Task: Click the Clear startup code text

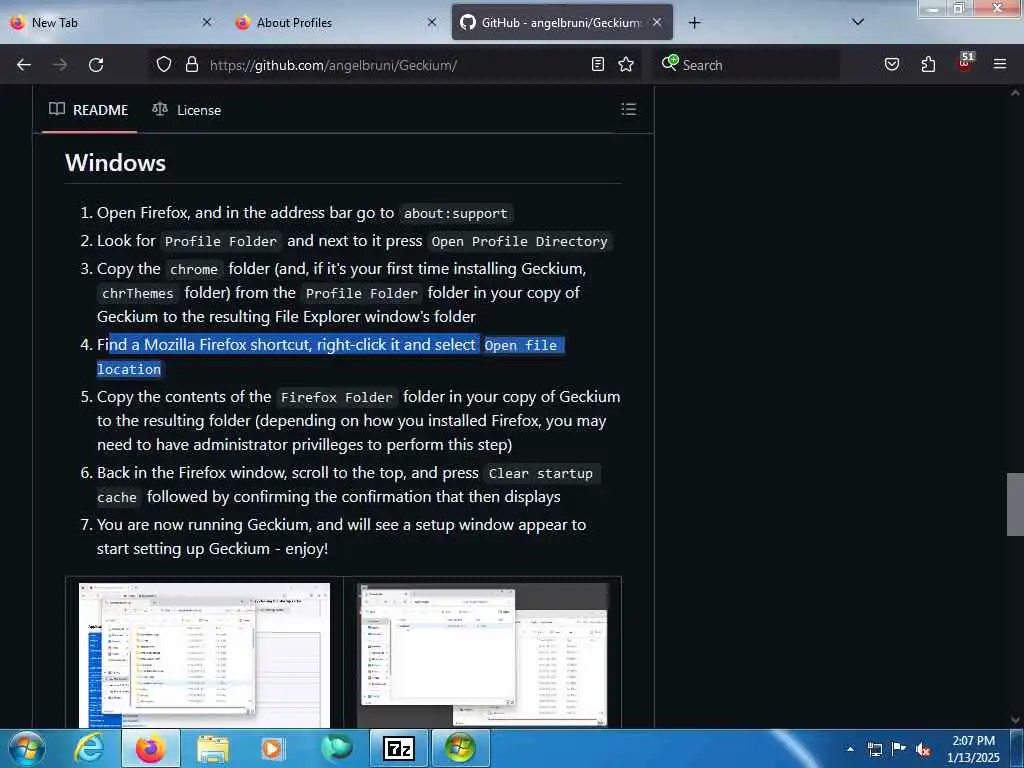Action: (541, 473)
